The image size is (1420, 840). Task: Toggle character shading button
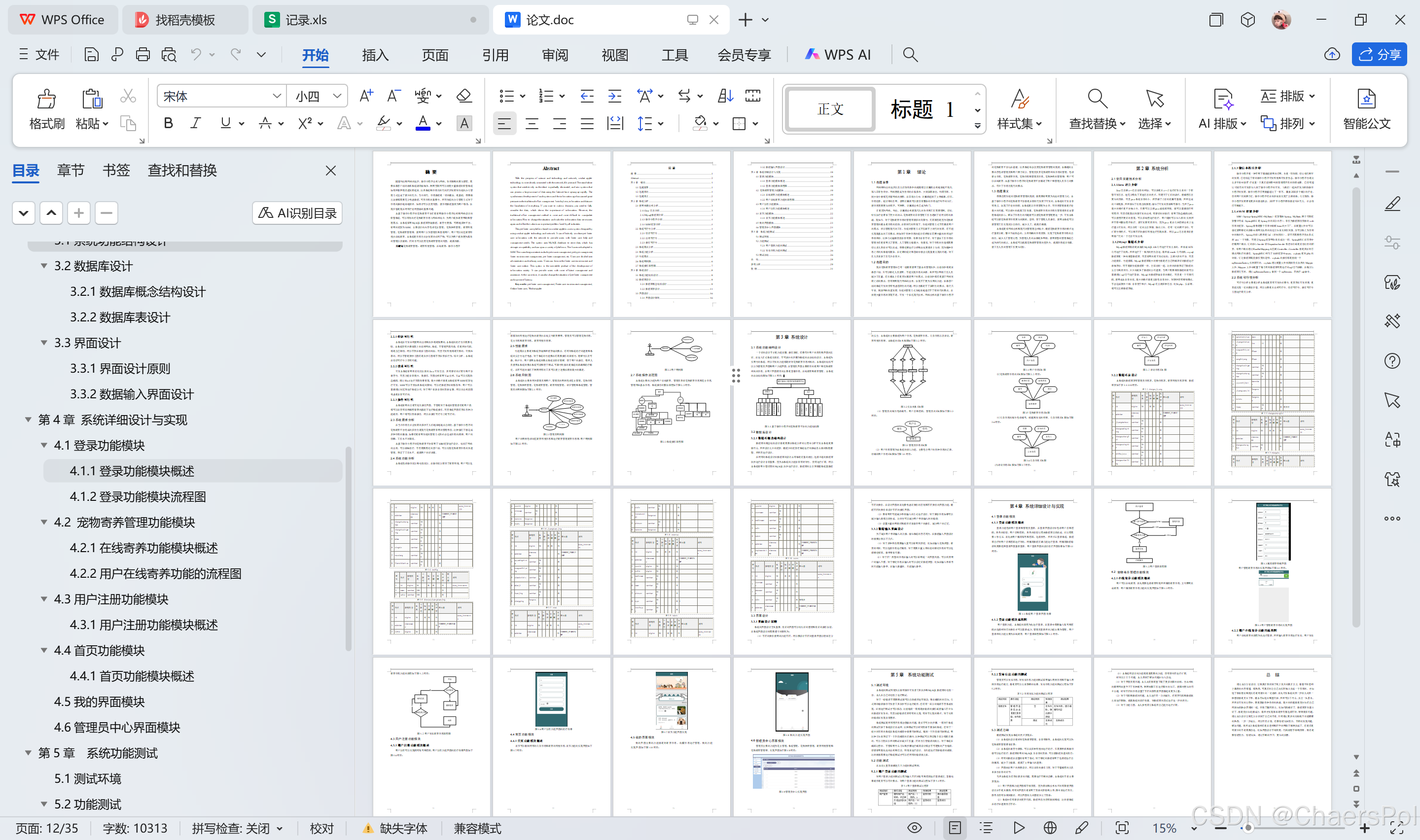[464, 123]
